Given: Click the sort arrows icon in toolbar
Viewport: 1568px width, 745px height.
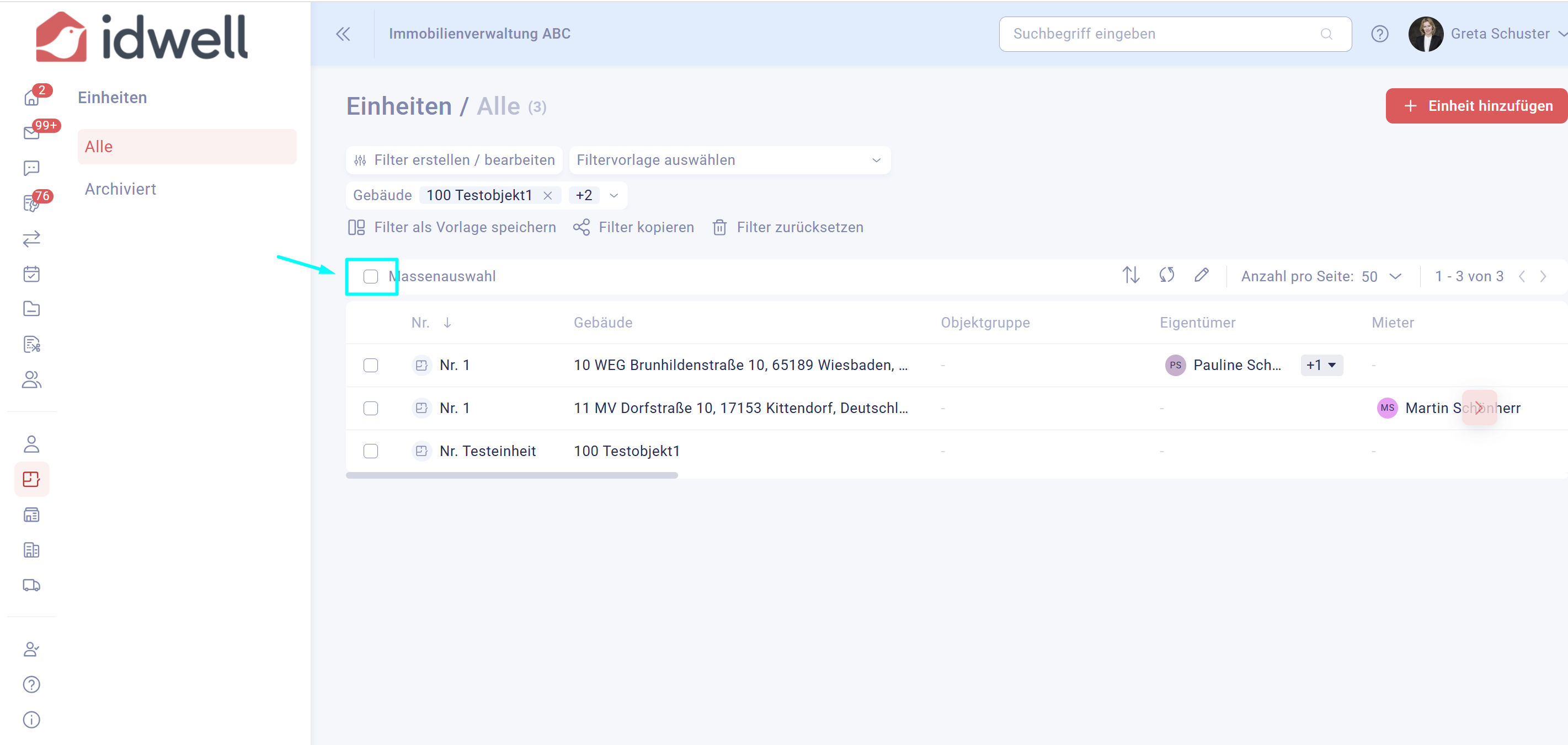Looking at the screenshot, I should pyautogui.click(x=1131, y=276).
